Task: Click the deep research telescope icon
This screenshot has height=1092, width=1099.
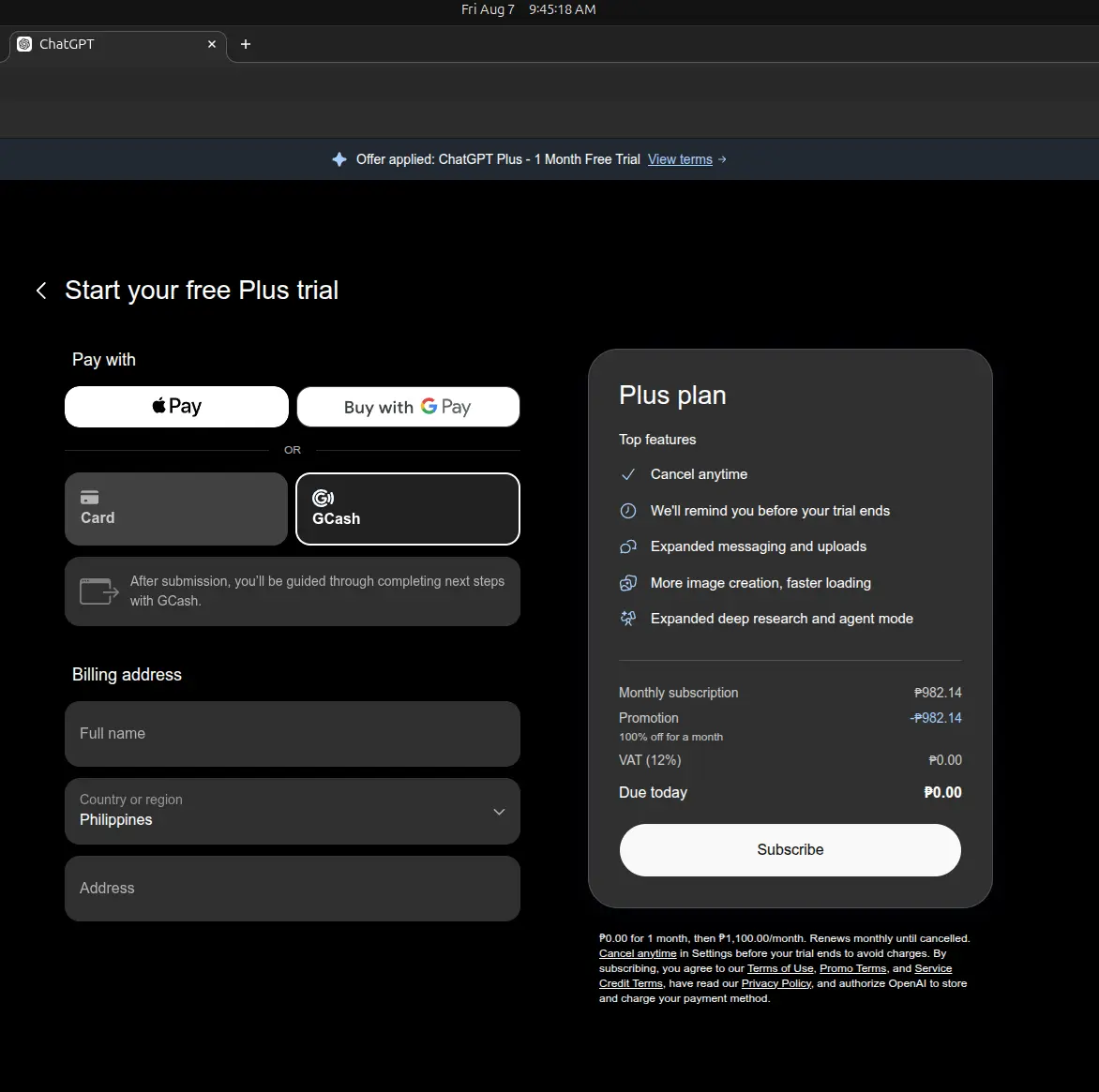Action: [x=628, y=619]
